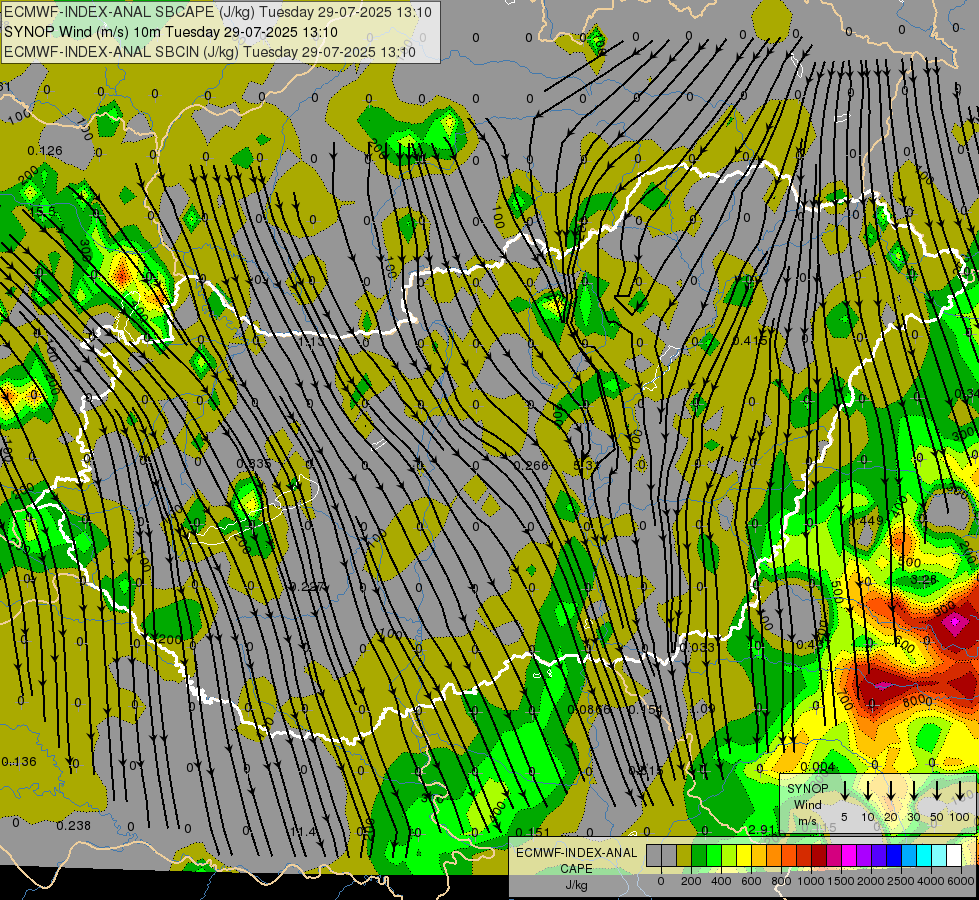The width and height of the screenshot is (979, 900).
Task: Click the 100 m/s wind legend arrow
Action: coord(960,790)
